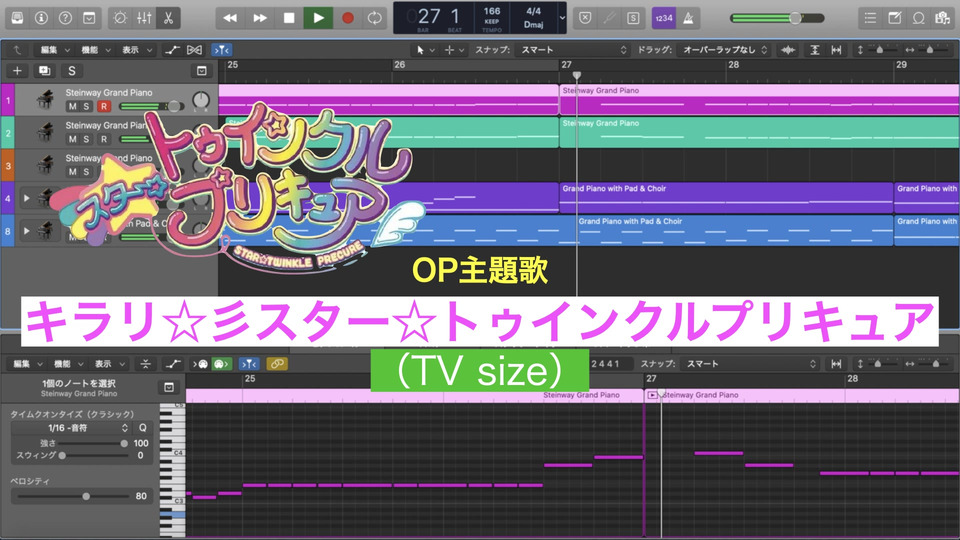The height and width of the screenshot is (540, 960).
Task: Click the duplicate track button
Action: (44, 71)
